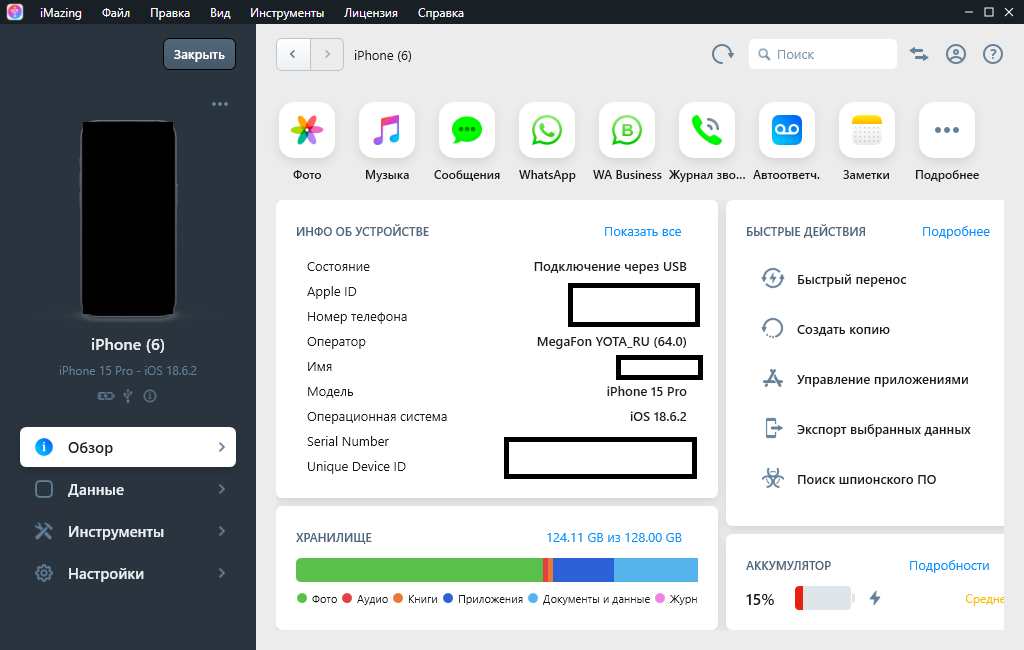
Task: Select Обзор label in sidebar
Action: 91,447
